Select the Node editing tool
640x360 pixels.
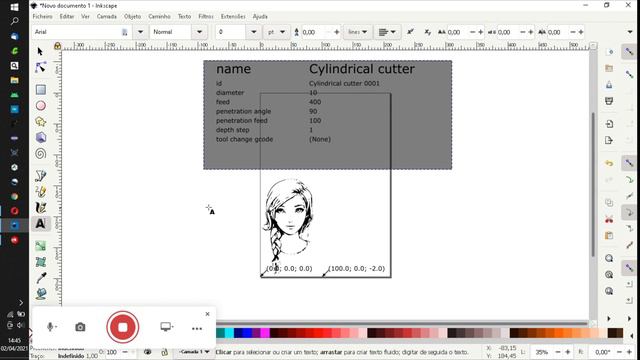(x=40, y=67)
